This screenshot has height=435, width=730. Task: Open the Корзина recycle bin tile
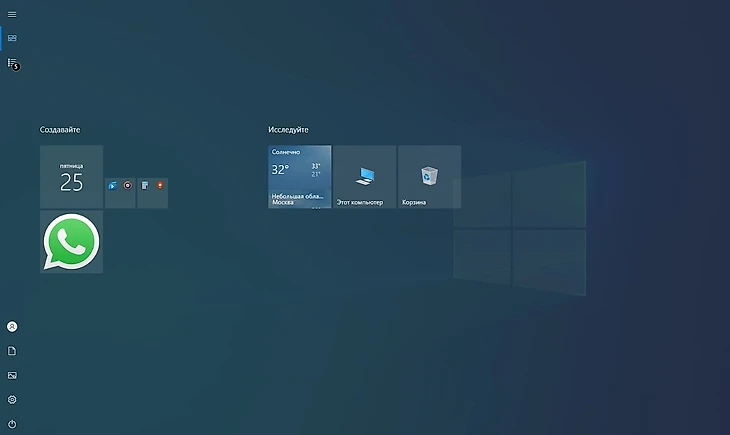pos(429,177)
